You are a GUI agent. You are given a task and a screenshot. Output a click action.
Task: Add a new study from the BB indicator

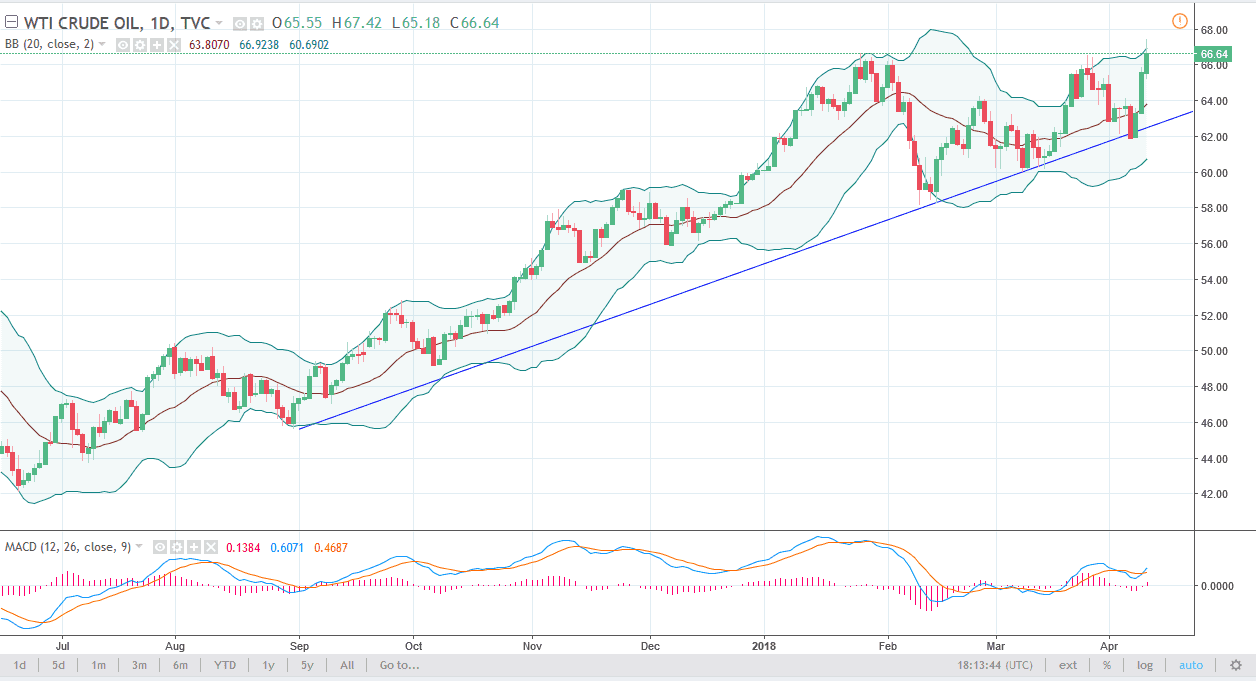(x=156, y=44)
